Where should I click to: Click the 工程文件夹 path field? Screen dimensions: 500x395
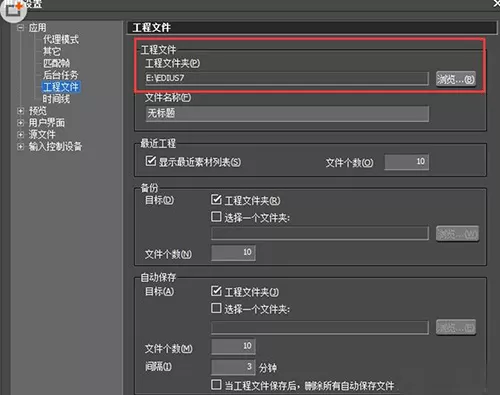[287, 79]
